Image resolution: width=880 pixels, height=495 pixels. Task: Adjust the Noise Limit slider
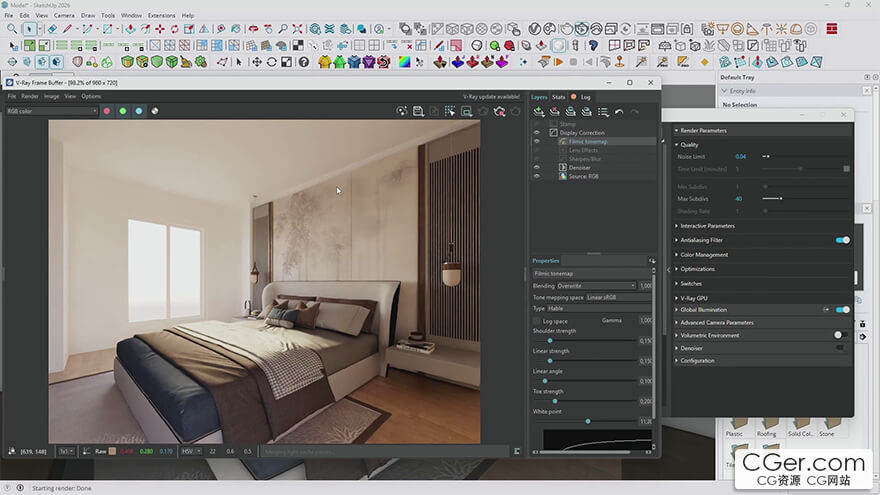click(767, 157)
